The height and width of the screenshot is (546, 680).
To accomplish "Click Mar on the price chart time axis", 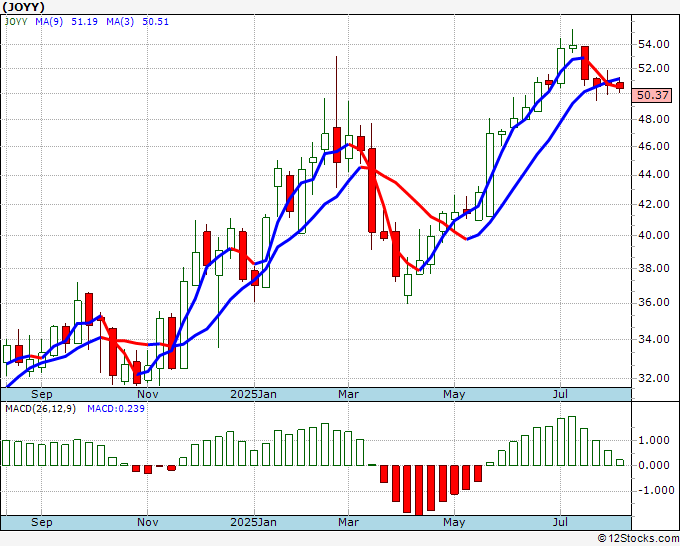I will tap(349, 394).
